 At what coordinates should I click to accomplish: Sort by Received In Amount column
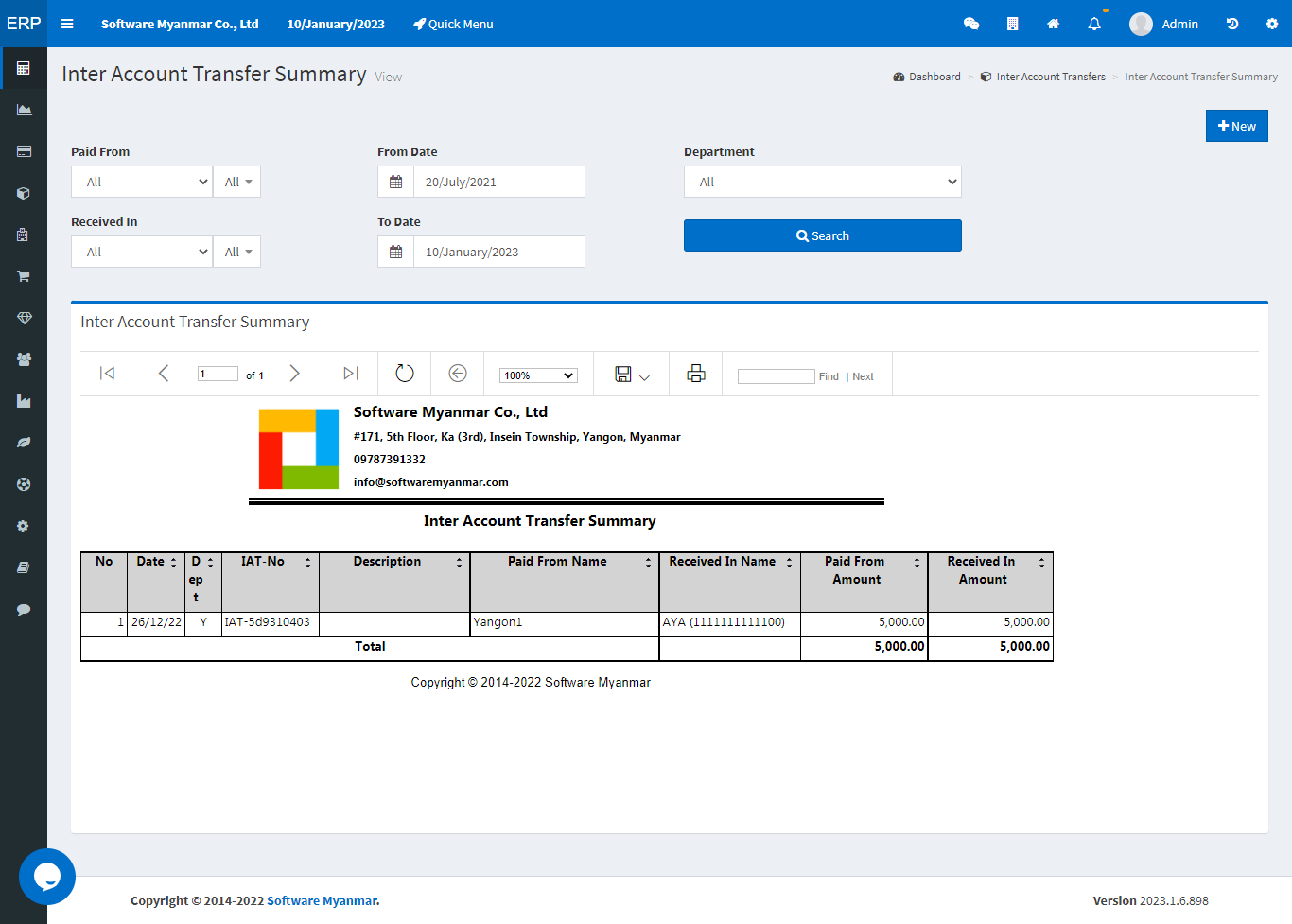pyautogui.click(x=1041, y=562)
